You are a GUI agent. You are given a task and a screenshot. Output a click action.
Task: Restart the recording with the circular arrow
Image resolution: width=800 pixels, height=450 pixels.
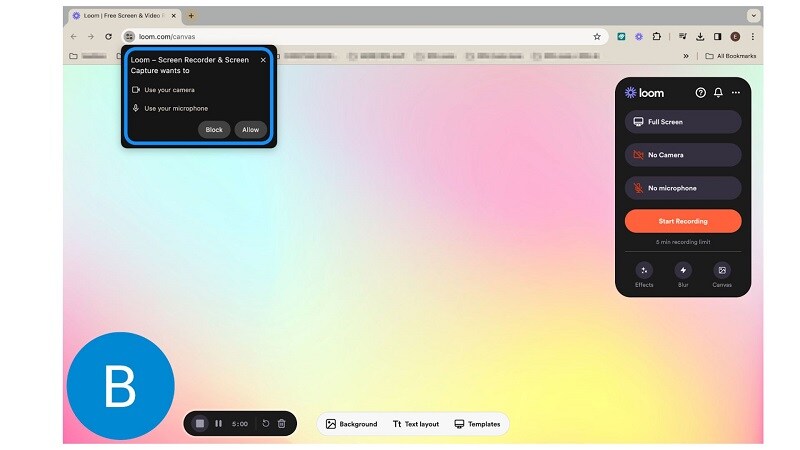(x=266, y=423)
